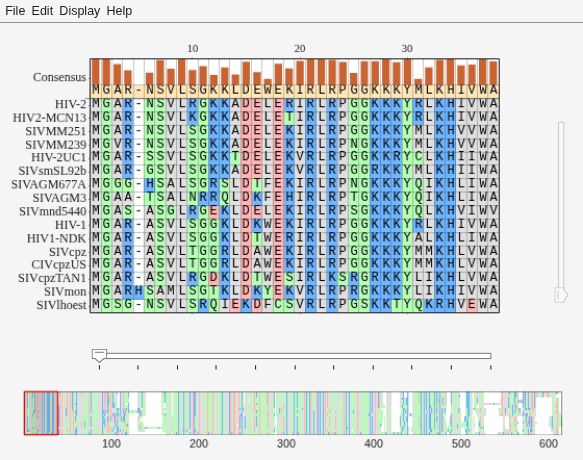583x460 pixels.
Task: Click the first M residue in Consensus sequence
Action: point(96,90)
